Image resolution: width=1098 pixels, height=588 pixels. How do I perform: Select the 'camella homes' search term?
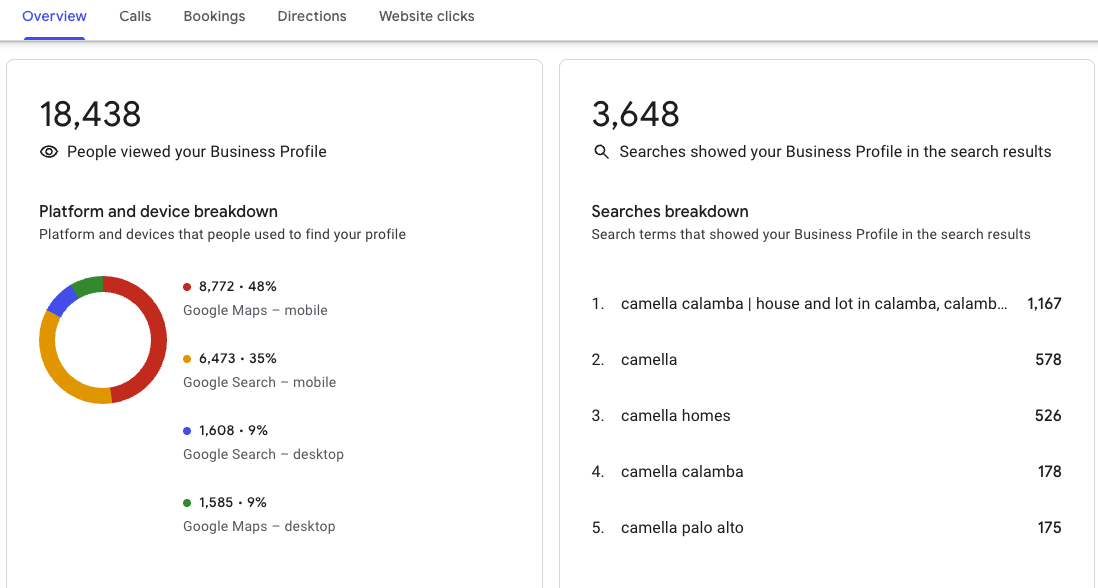675,415
